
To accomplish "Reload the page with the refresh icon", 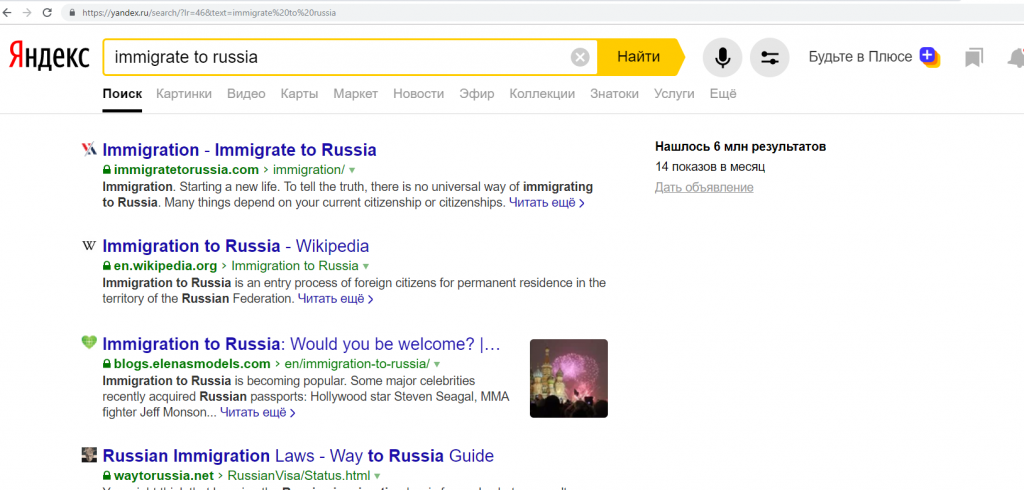I will point(47,12).
